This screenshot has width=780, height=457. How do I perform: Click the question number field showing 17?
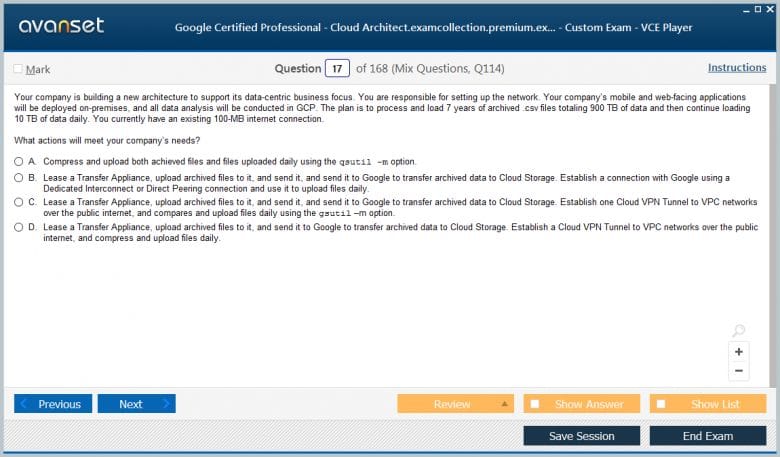click(337, 69)
